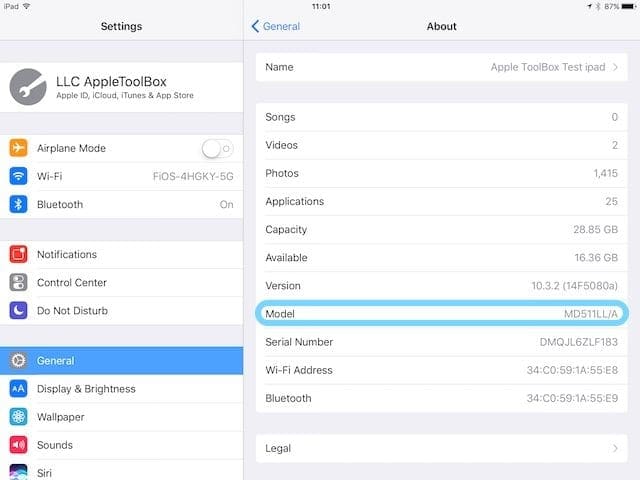The width and height of the screenshot is (640, 480).
Task: Tap the Serial Number row
Action: tap(441, 342)
